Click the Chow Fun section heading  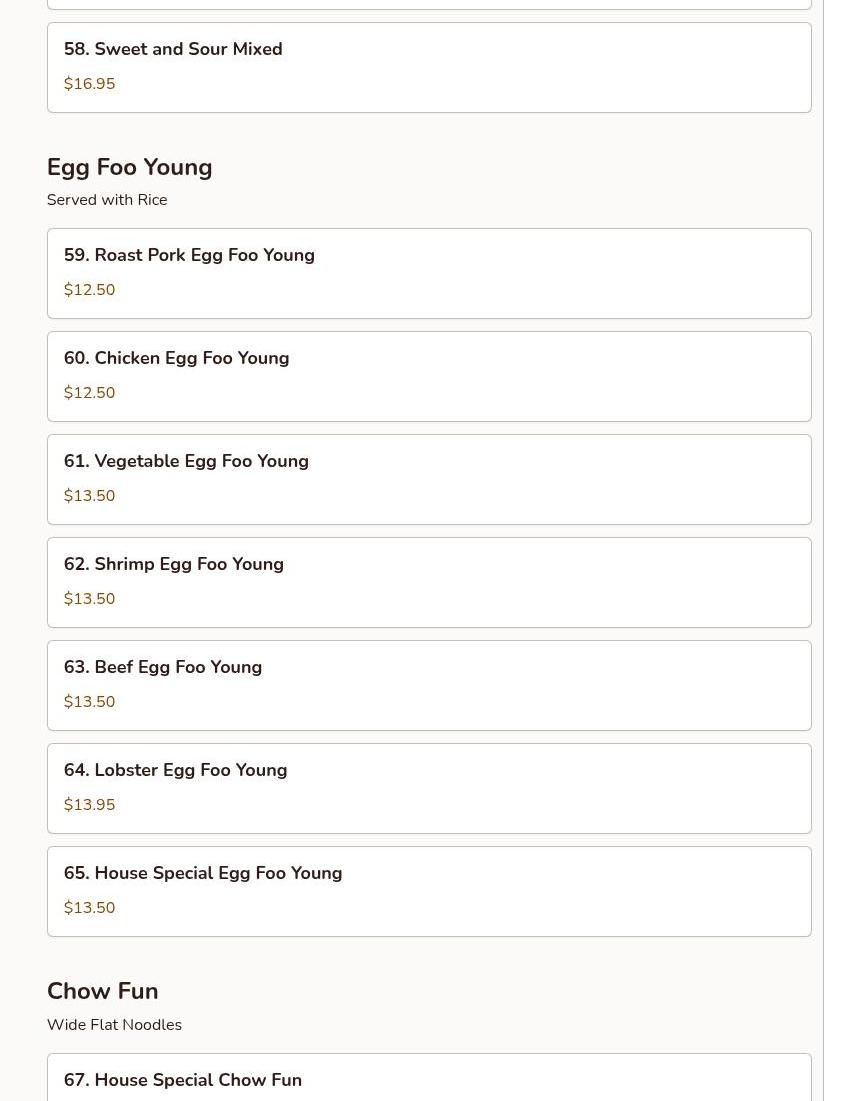(x=103, y=991)
